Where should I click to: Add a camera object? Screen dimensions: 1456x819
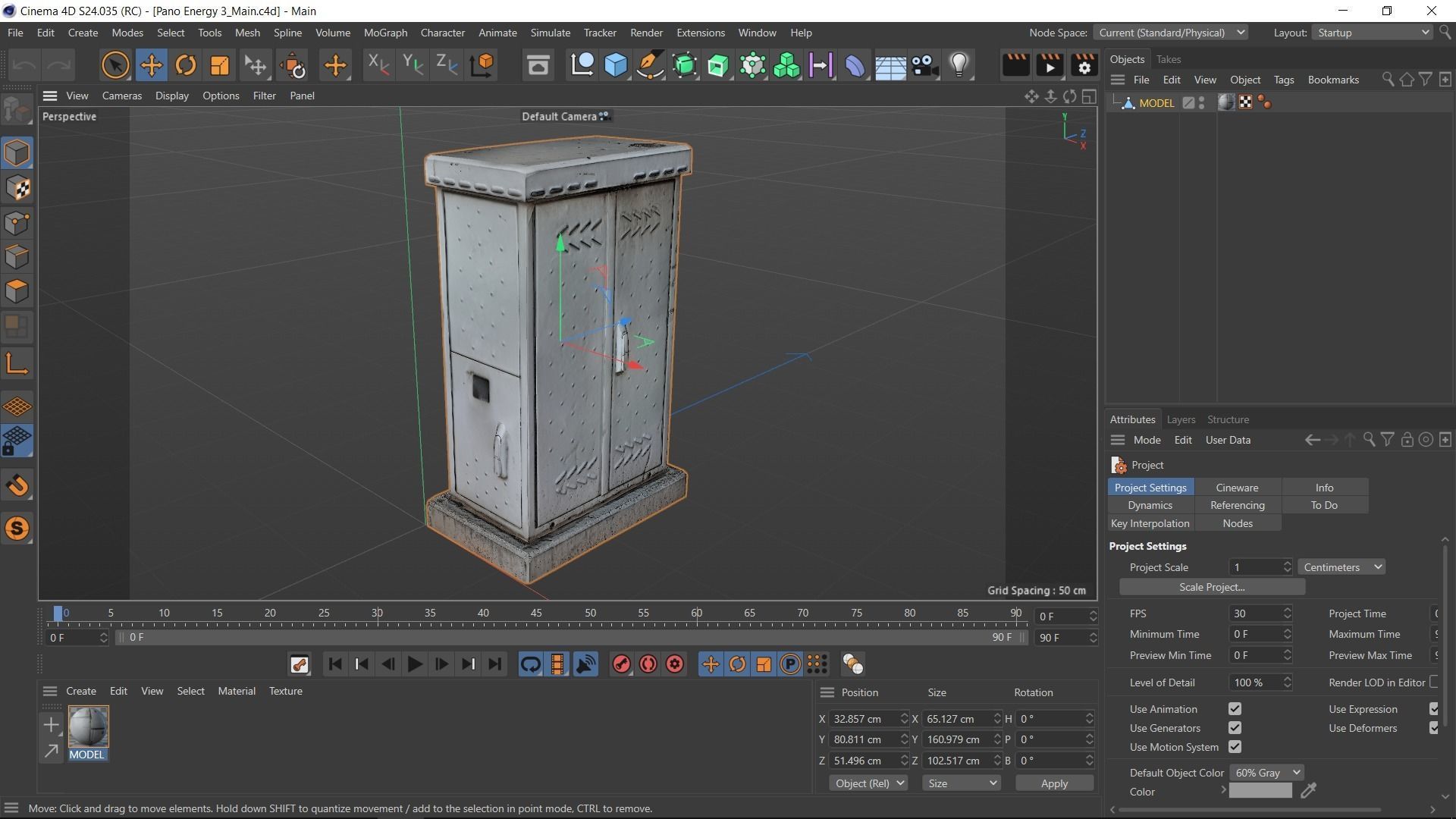[x=924, y=65]
